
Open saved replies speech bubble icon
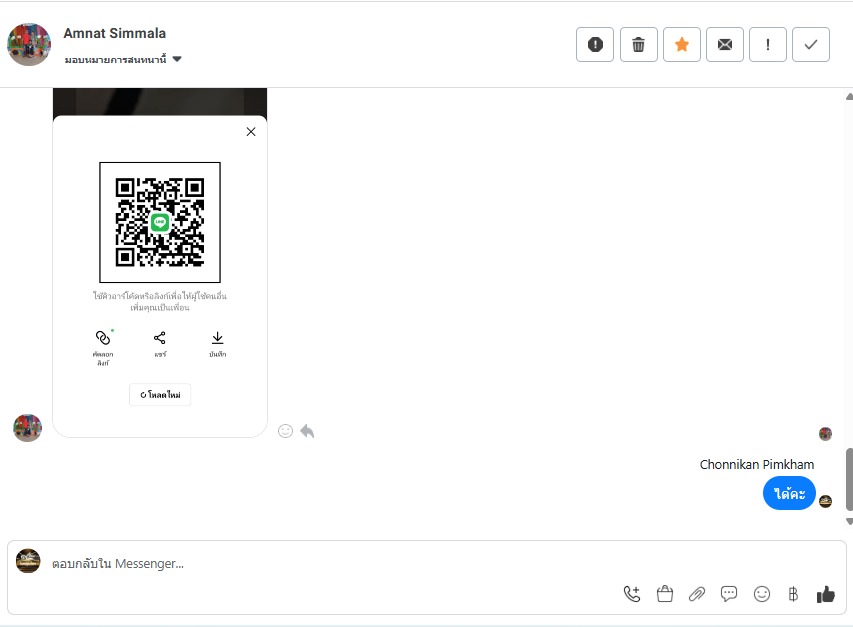[x=729, y=594]
